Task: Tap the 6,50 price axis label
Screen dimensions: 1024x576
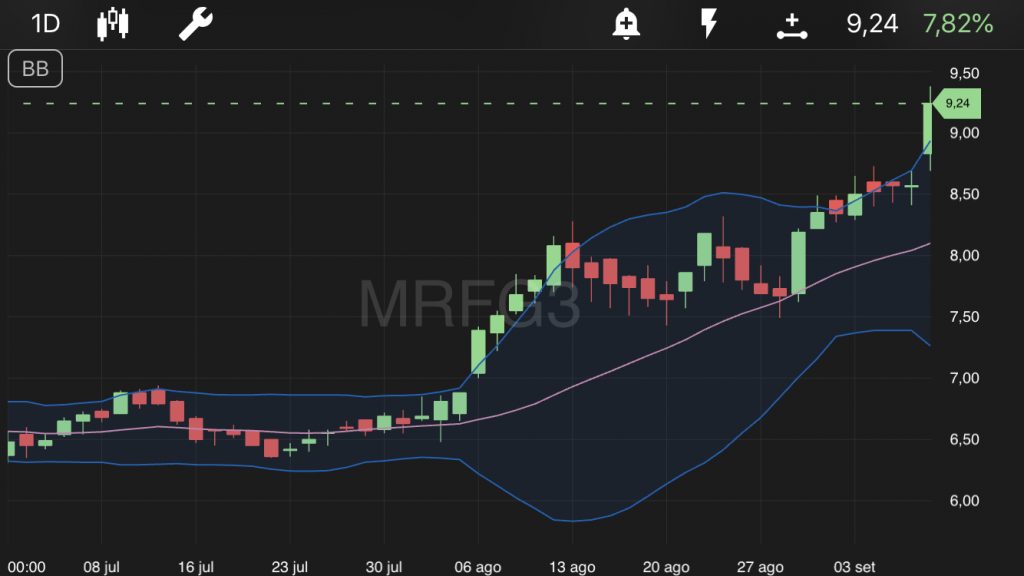Action: (964, 440)
